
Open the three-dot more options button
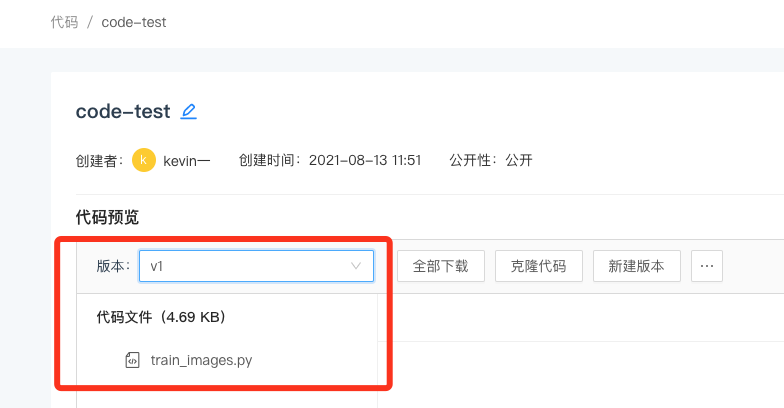point(706,266)
